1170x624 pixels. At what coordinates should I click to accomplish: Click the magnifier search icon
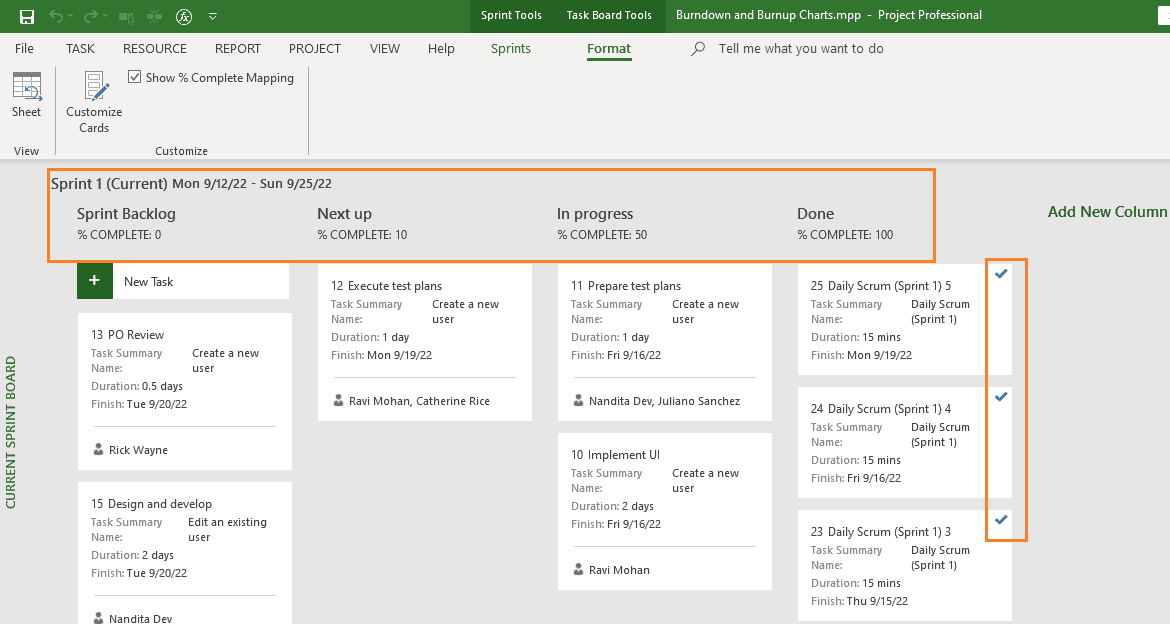point(698,49)
